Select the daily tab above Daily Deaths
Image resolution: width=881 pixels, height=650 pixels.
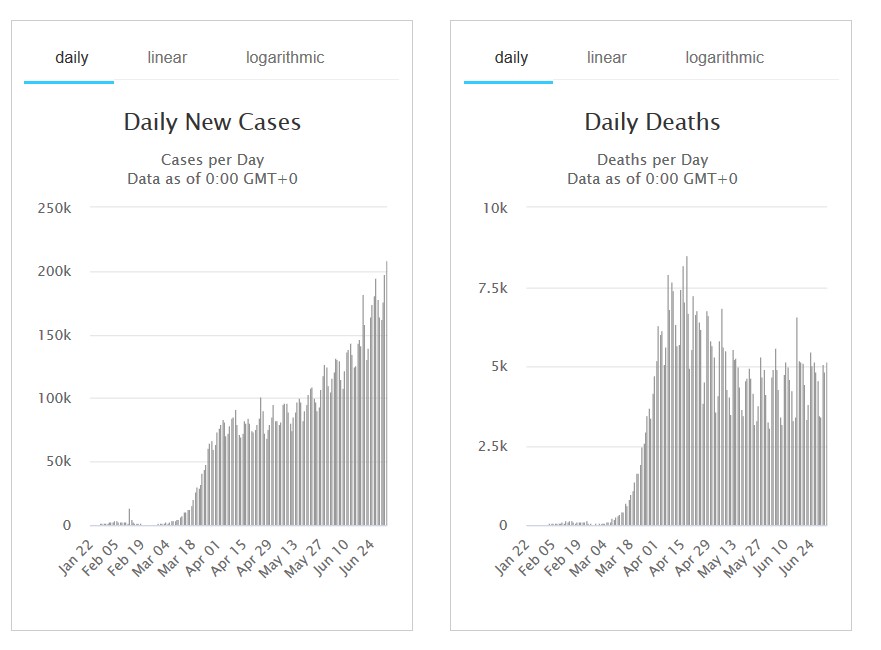[511, 58]
